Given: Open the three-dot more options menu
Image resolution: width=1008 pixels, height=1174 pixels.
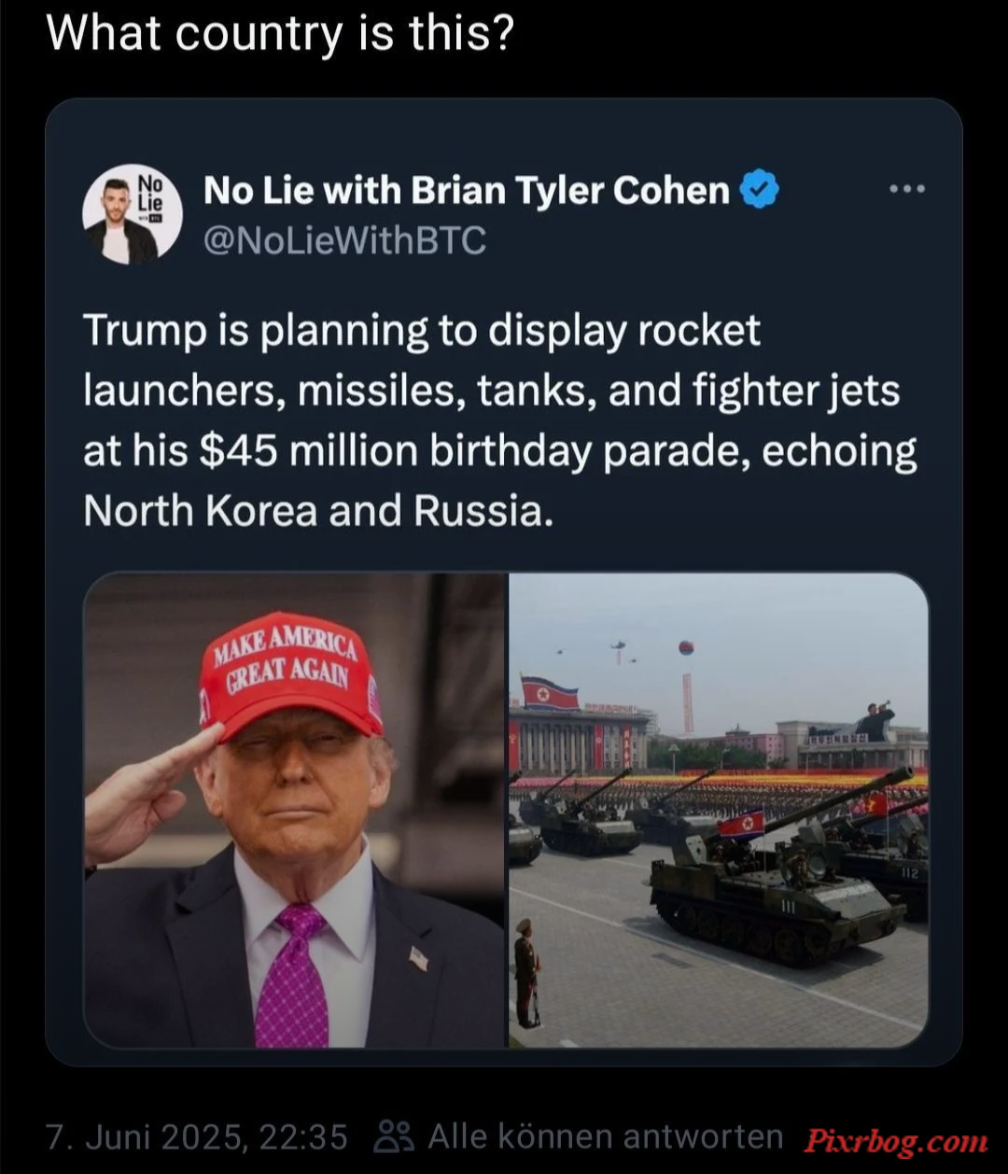Looking at the screenshot, I should pos(907,189).
